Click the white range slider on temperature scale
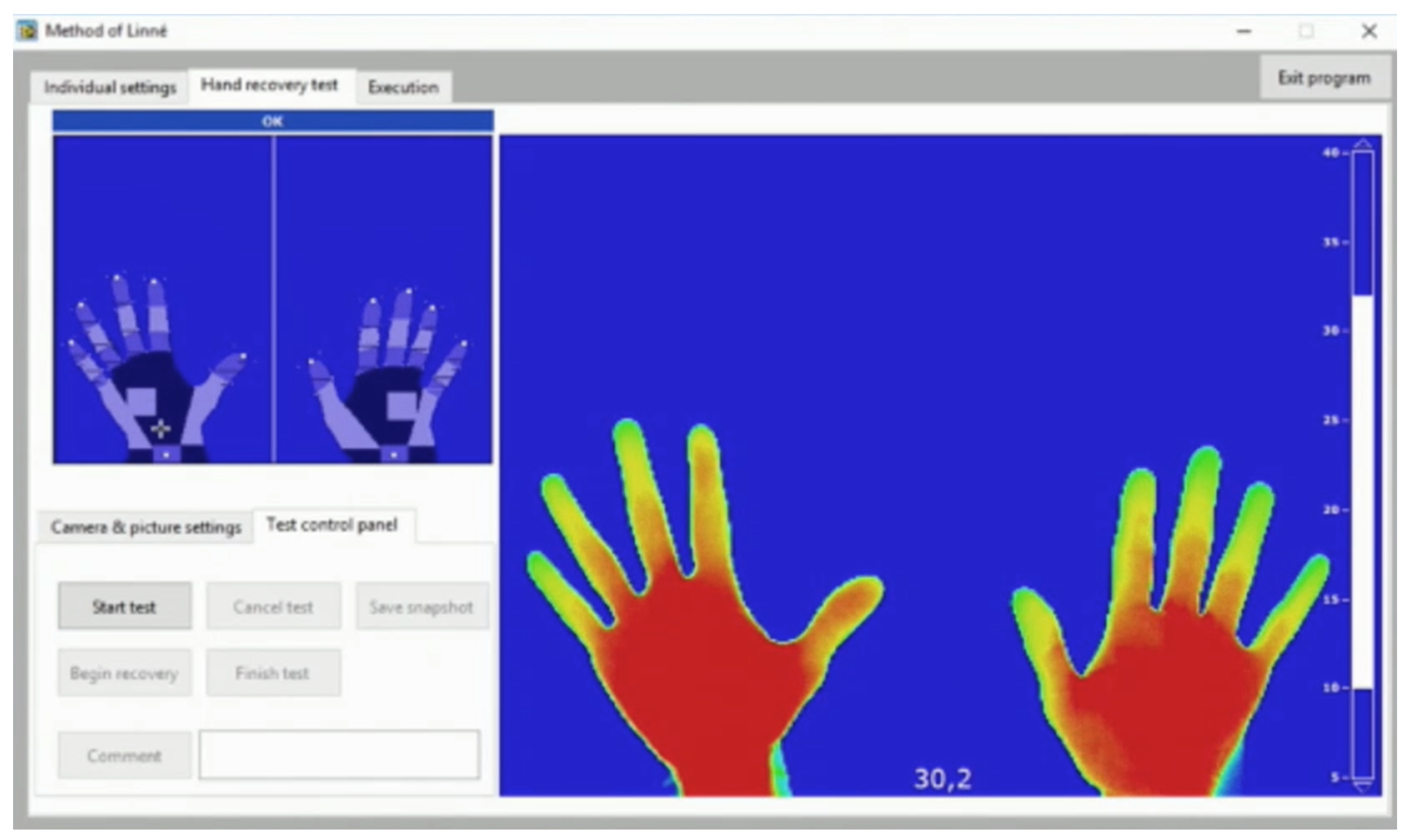The height and width of the screenshot is (840, 1411). 1363,492
